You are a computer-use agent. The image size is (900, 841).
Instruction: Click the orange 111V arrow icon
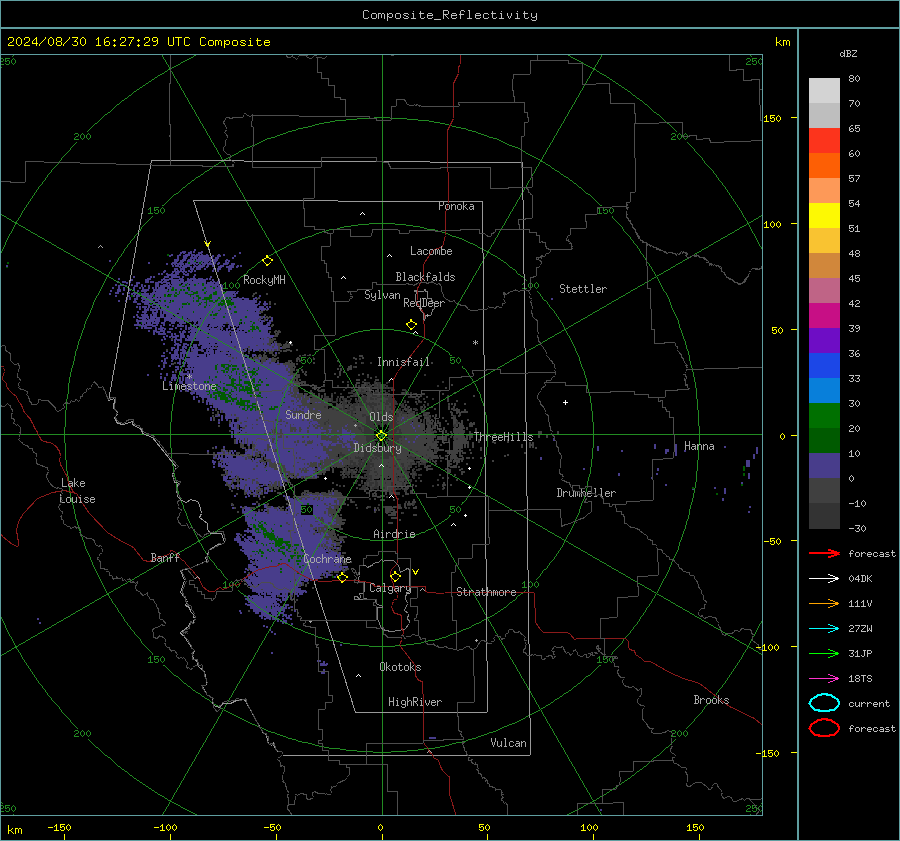click(x=824, y=603)
